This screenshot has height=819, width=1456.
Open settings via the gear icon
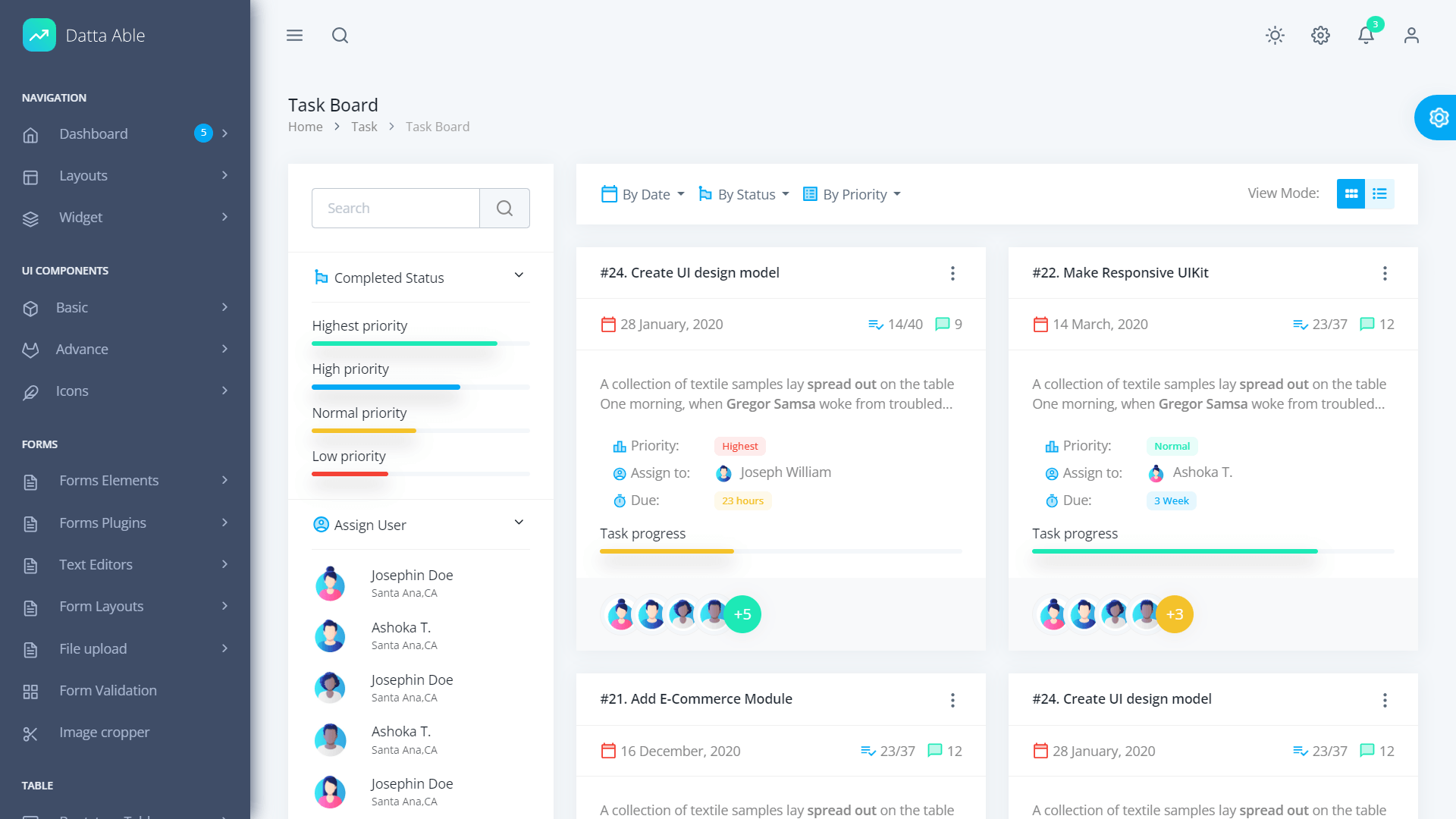pos(1320,36)
